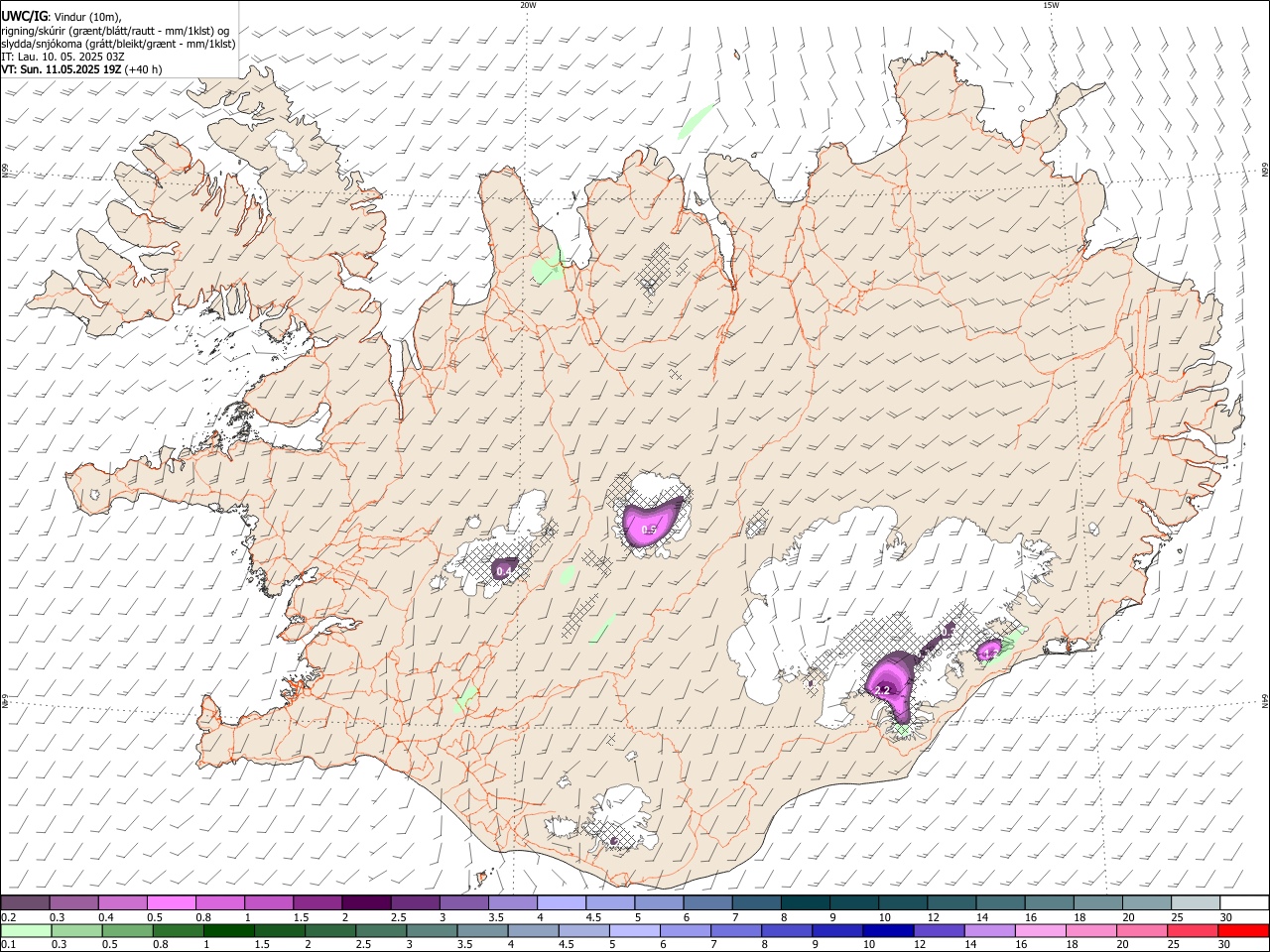Click the 0.5 snowfall value on the map
The width and height of the screenshot is (1270, 952).
[649, 531]
